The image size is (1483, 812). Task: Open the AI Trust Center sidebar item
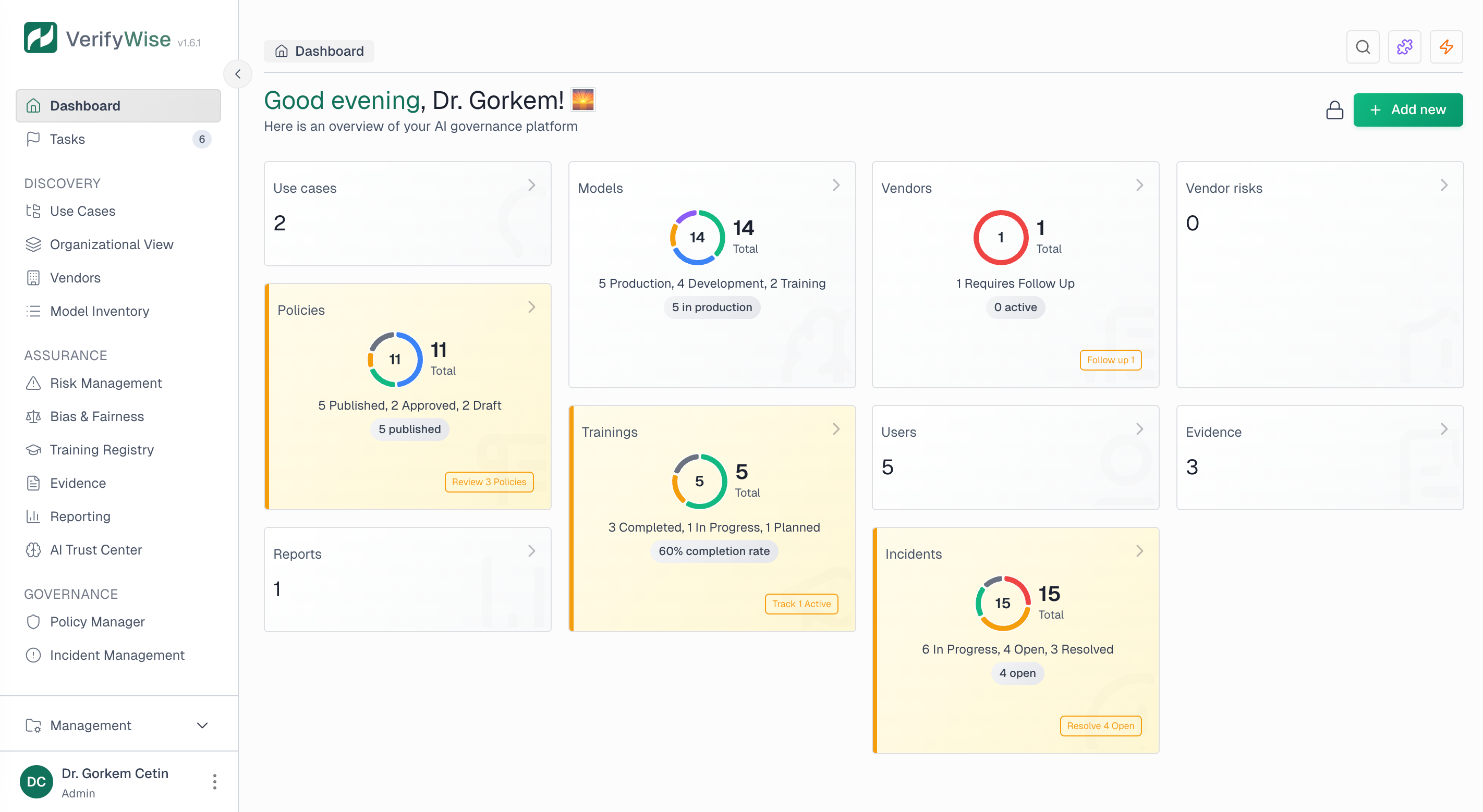95,549
